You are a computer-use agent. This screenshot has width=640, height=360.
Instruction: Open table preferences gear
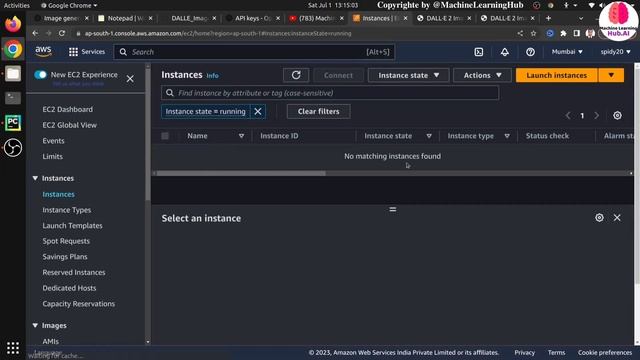[x=617, y=116]
